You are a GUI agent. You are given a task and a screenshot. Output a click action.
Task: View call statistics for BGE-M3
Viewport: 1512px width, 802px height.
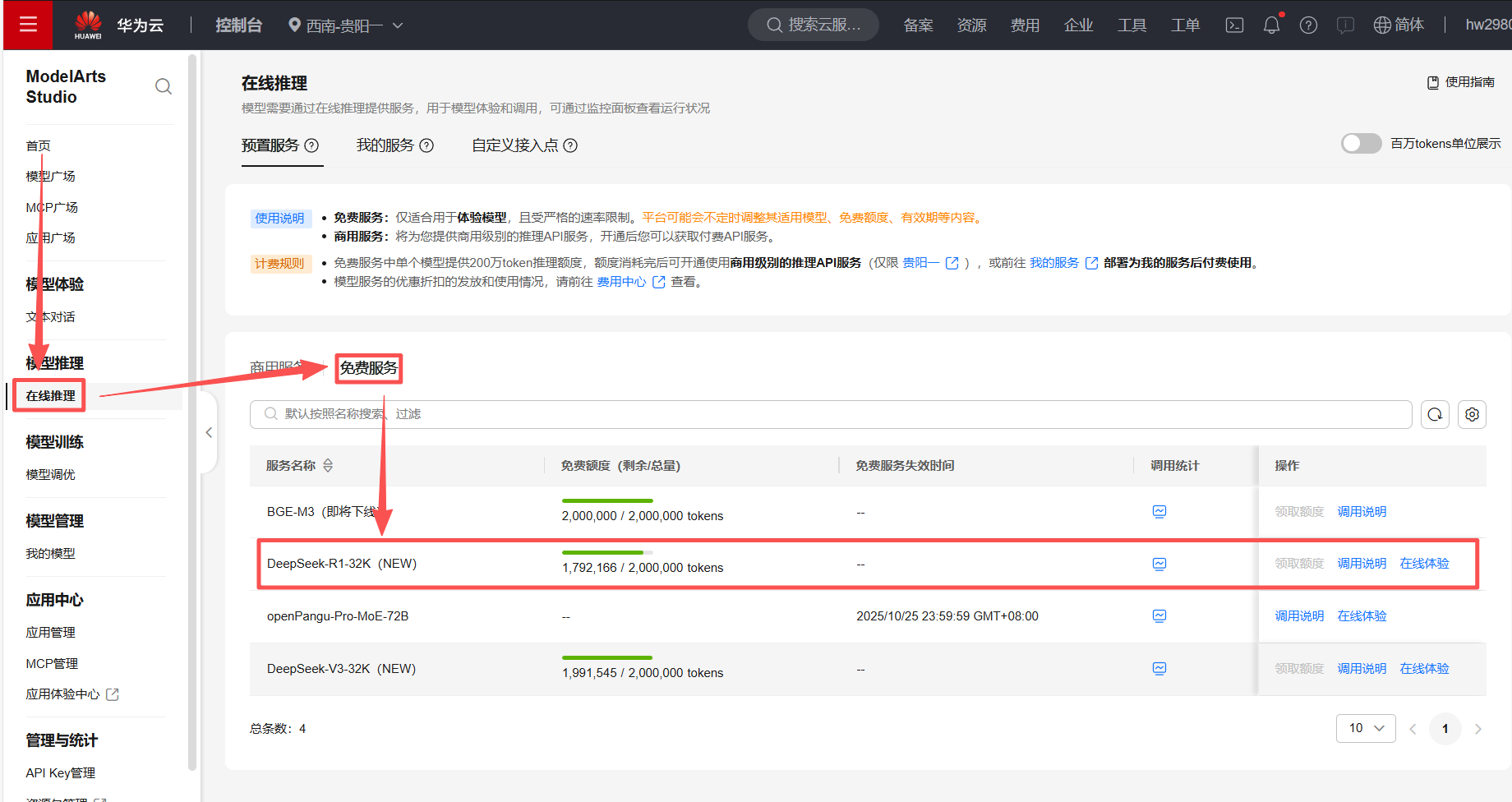1159,512
